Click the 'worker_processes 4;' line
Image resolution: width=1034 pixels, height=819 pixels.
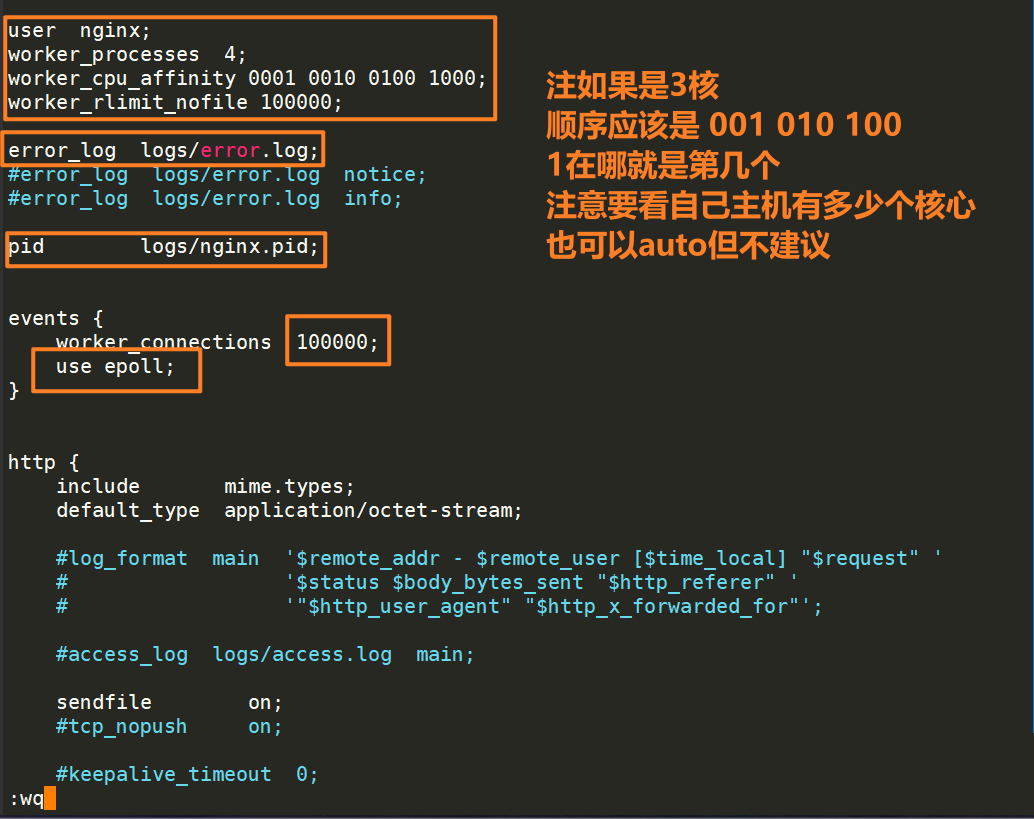click(127, 55)
